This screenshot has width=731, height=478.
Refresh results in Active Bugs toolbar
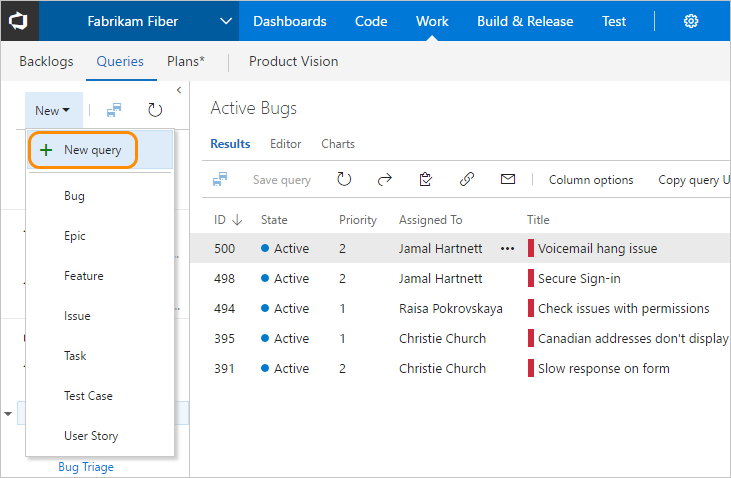point(344,180)
